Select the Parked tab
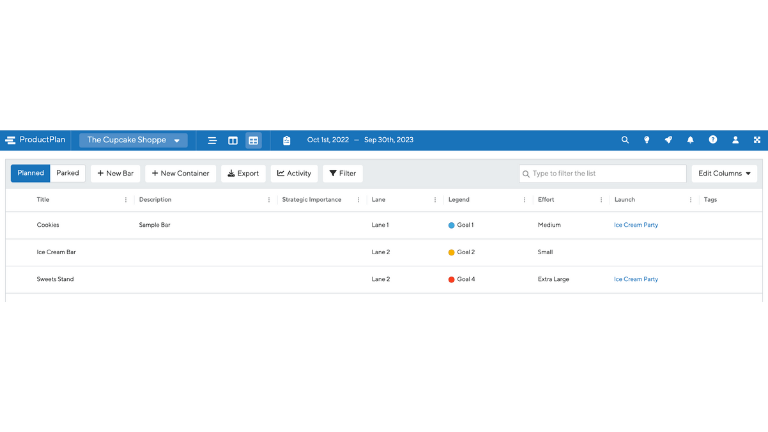 click(68, 173)
